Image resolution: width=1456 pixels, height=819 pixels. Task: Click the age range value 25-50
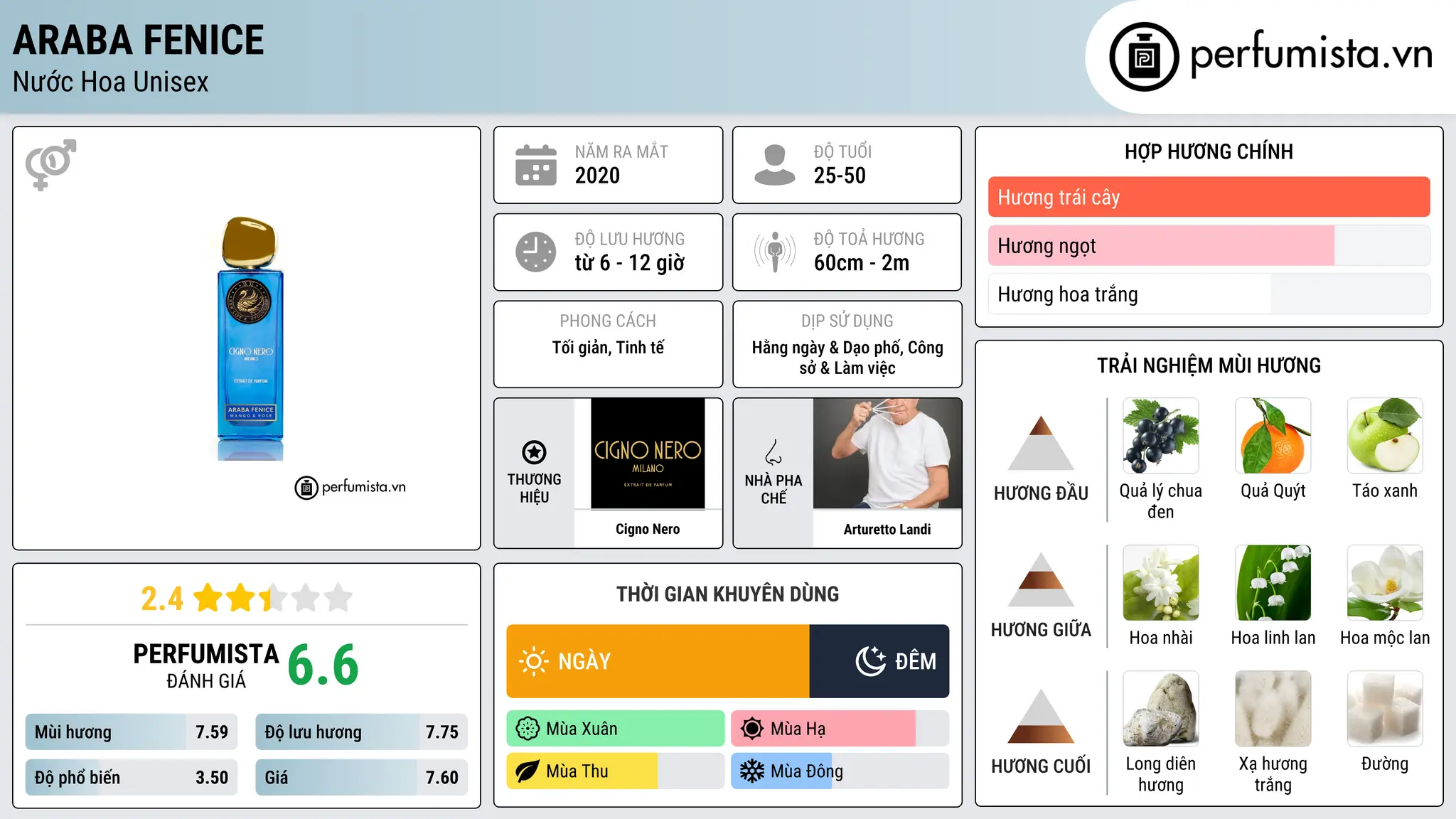(840, 176)
